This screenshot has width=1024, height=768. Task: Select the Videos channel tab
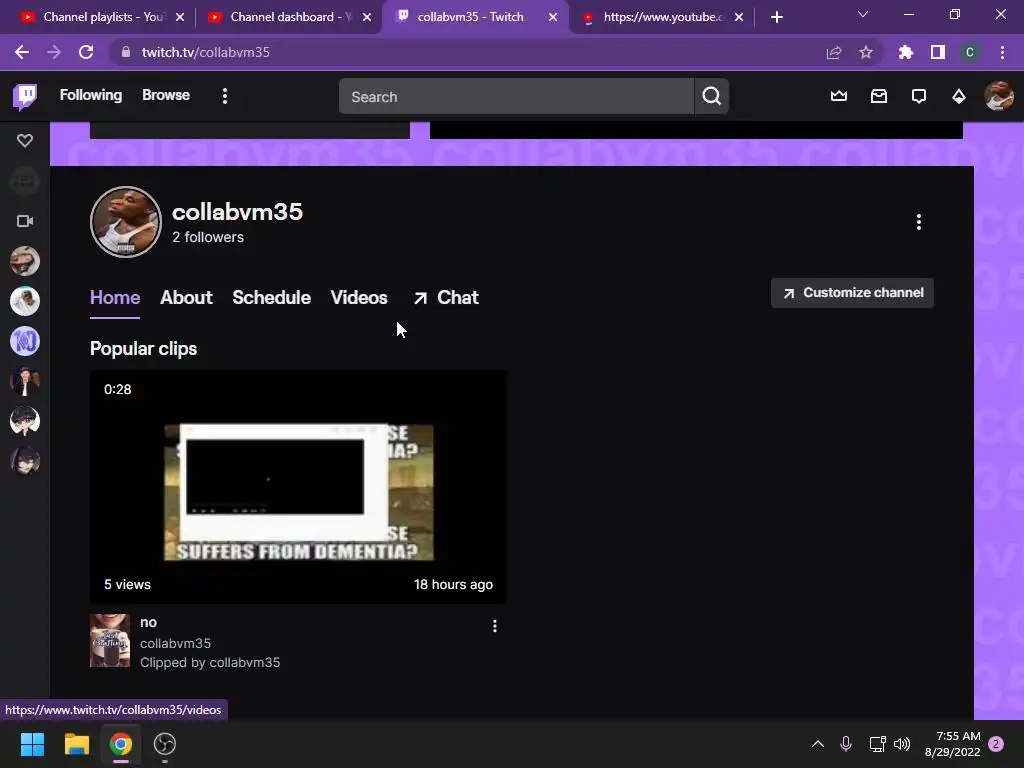pos(359,298)
